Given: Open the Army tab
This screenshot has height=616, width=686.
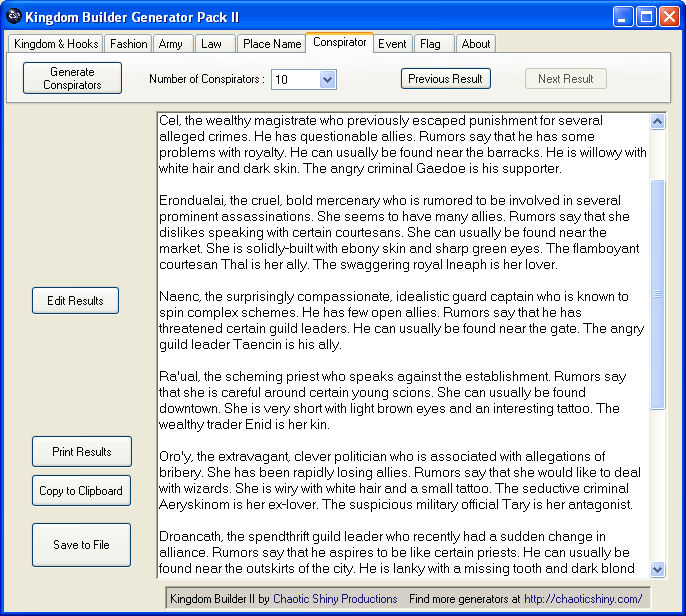Looking at the screenshot, I should [173, 44].
